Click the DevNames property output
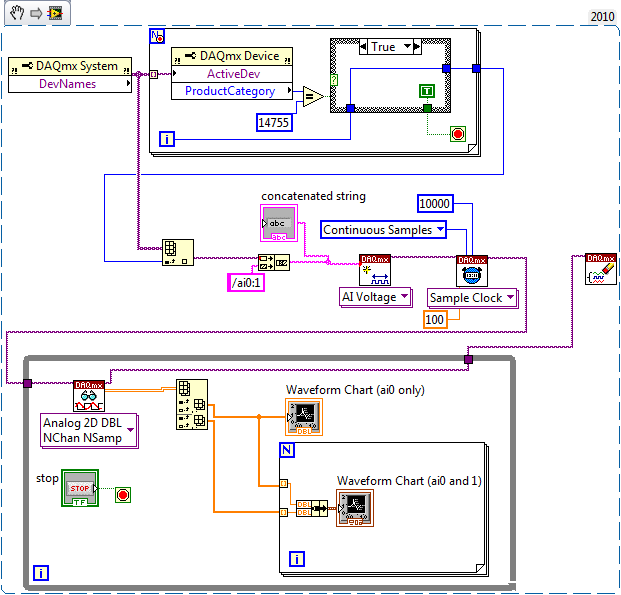The image size is (621, 595). (70, 84)
